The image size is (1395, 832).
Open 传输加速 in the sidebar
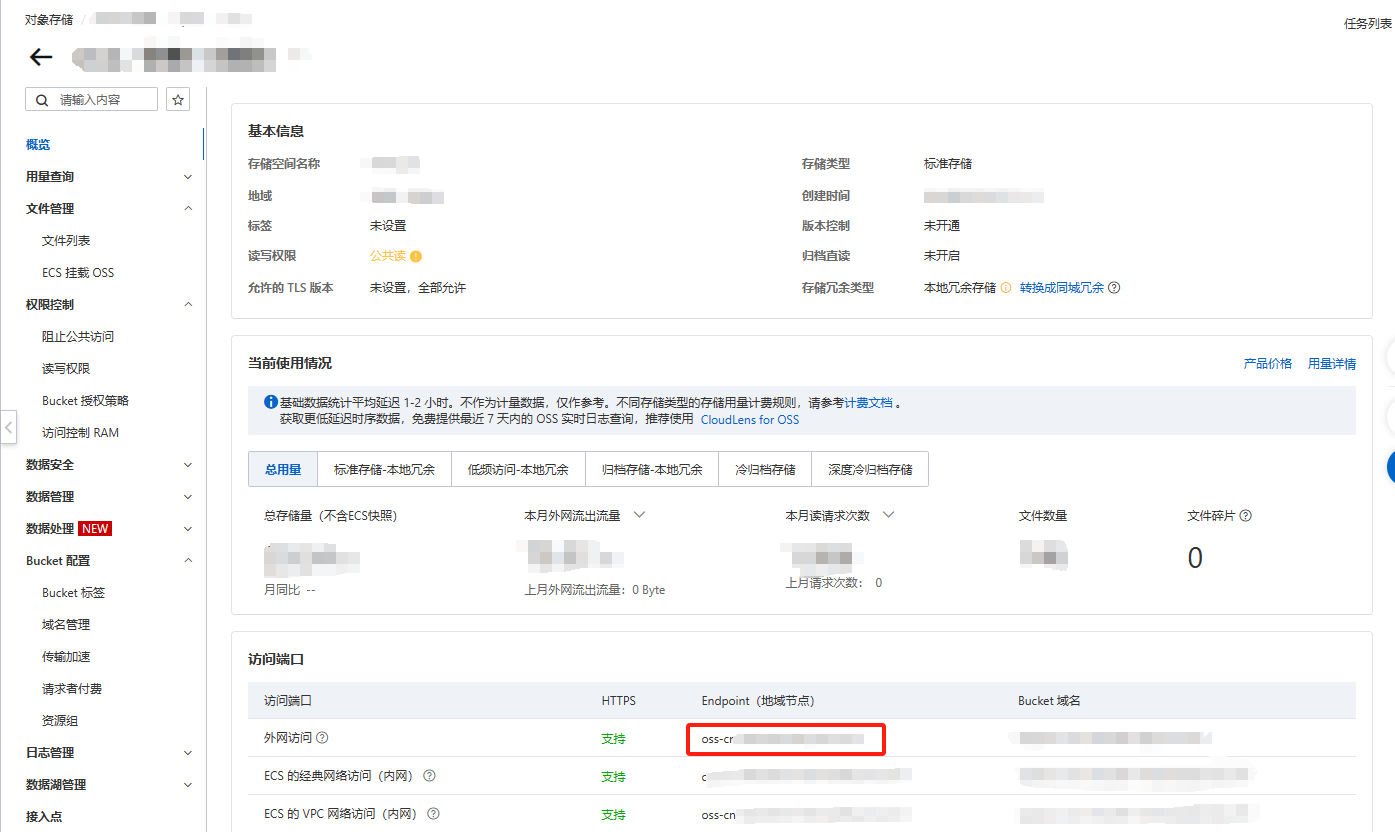click(x=66, y=657)
